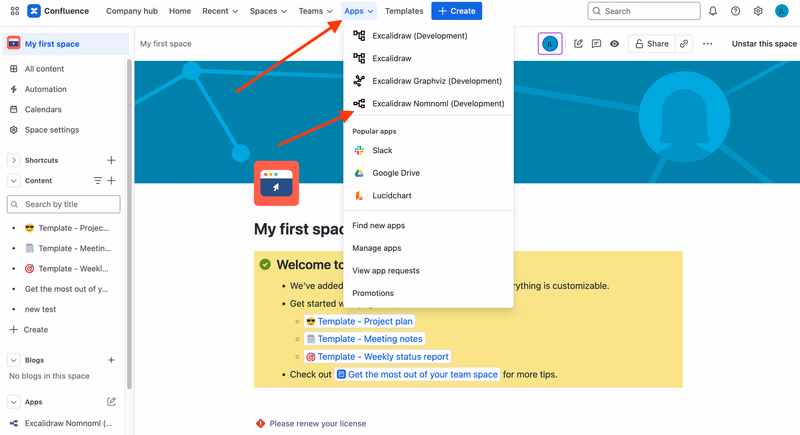Click the avatar in the purple frame
The height and width of the screenshot is (435, 800).
tap(550, 44)
